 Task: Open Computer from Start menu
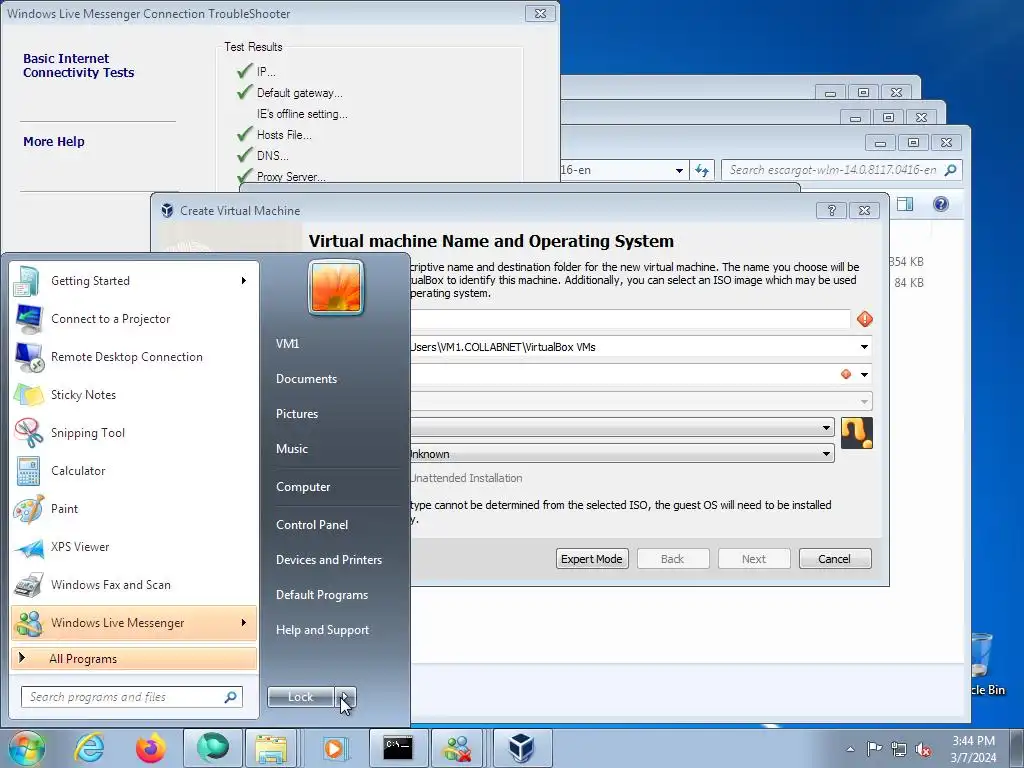tap(303, 487)
